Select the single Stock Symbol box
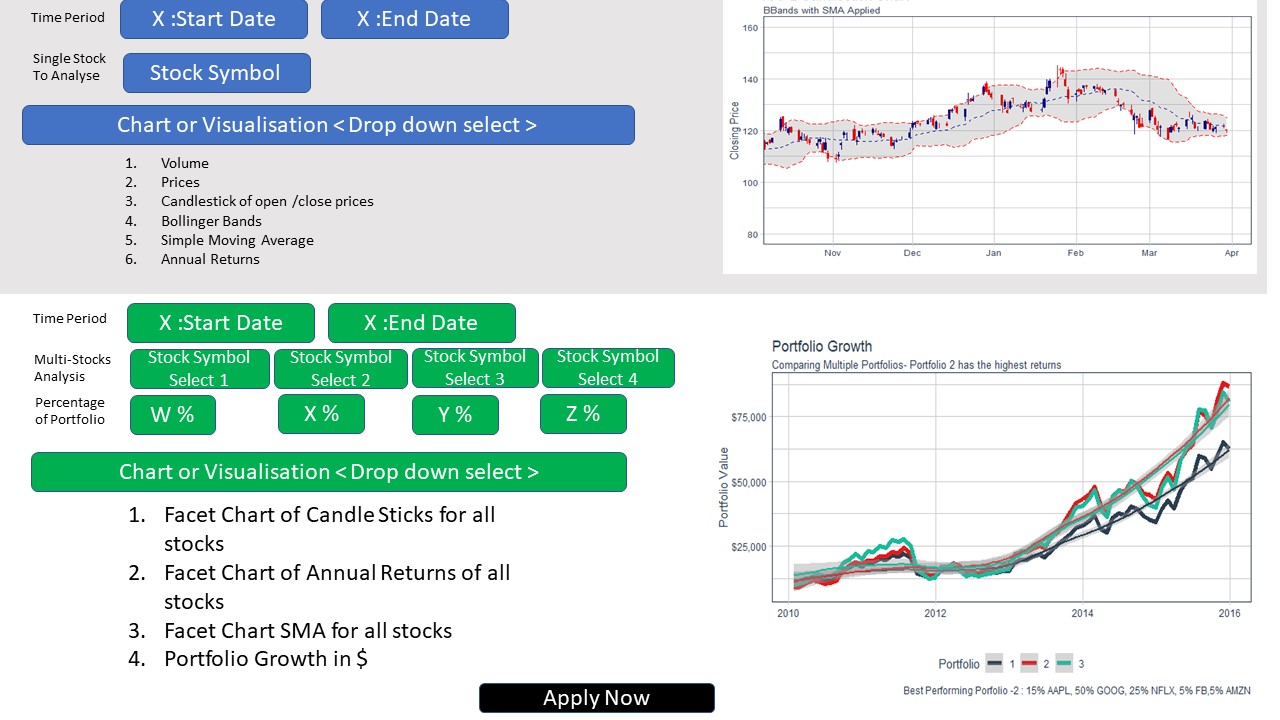The height and width of the screenshot is (720, 1280). [x=216, y=73]
